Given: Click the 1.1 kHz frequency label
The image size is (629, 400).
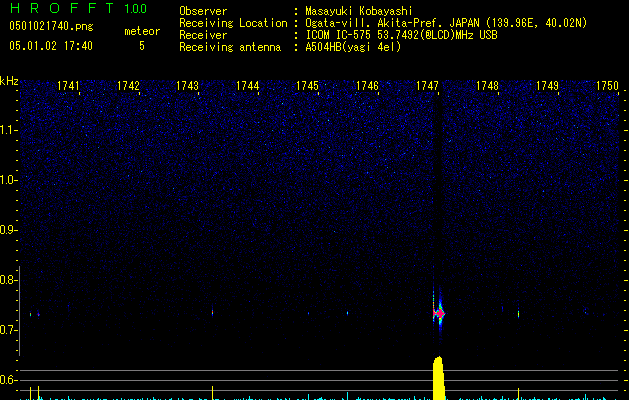Looking at the screenshot, I should [8, 130].
